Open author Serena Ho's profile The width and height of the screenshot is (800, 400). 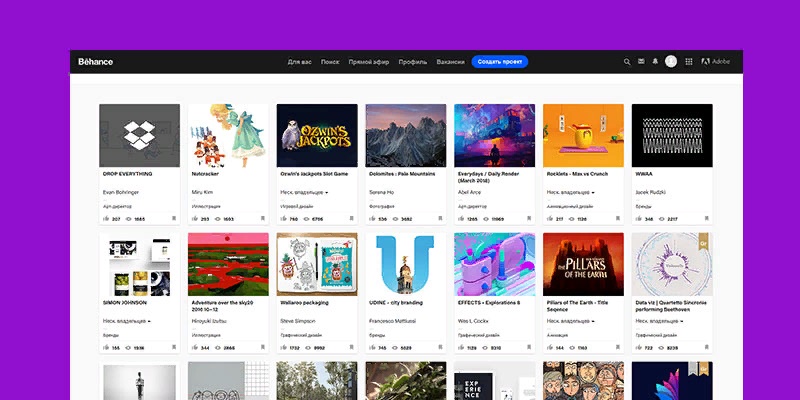click(x=382, y=192)
